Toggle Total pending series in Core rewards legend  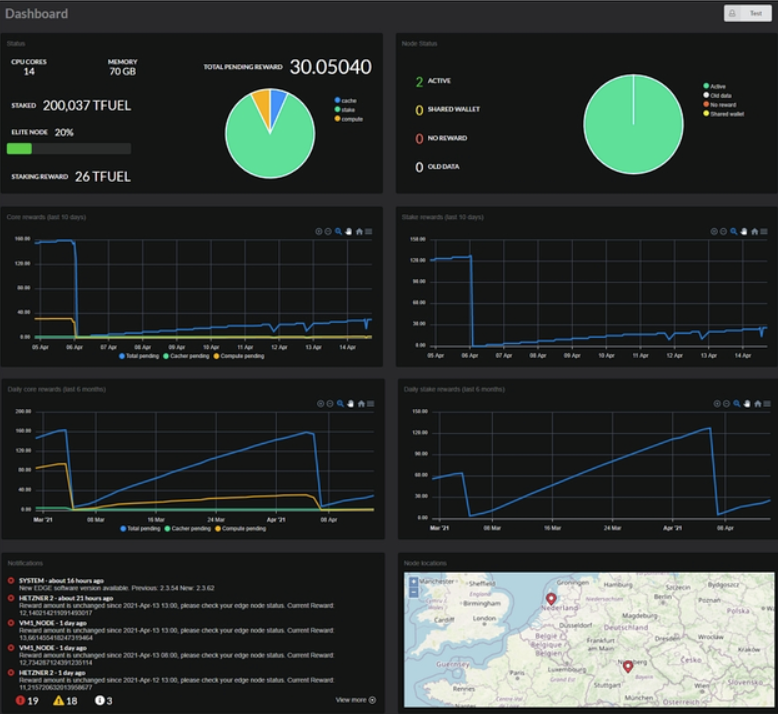point(139,356)
